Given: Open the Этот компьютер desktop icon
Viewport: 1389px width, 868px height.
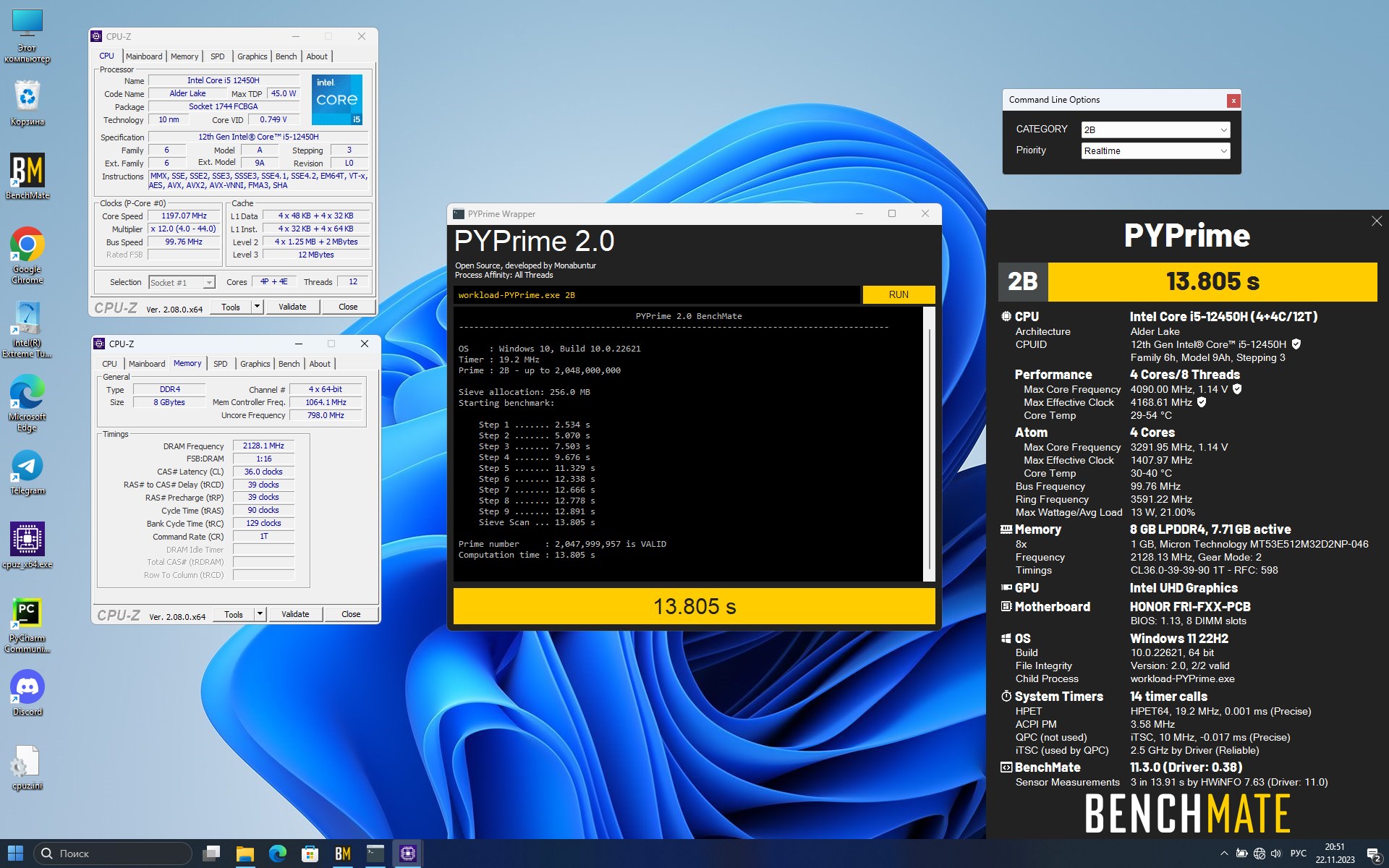Looking at the screenshot, I should coord(27,35).
